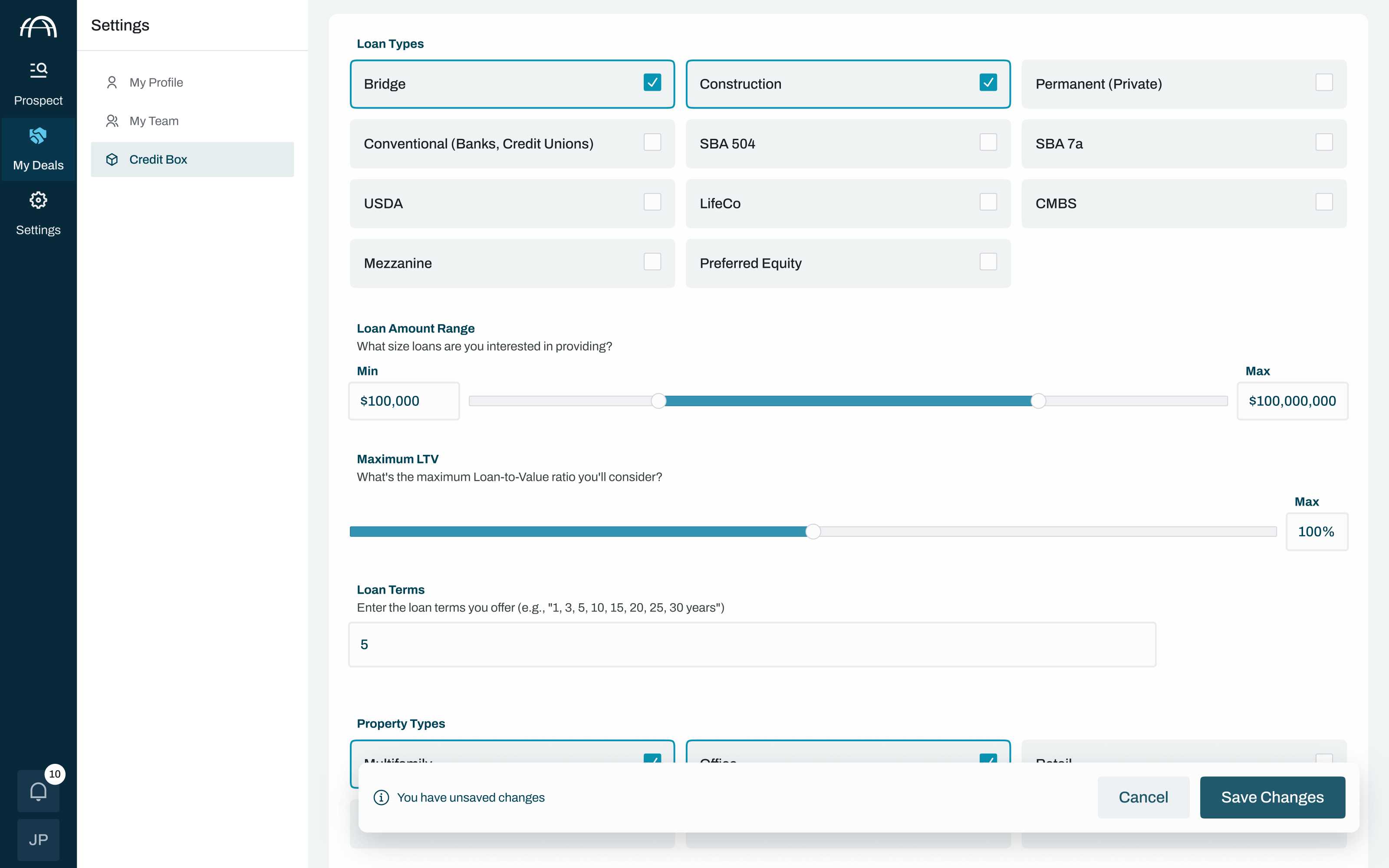Uncheck the Bridge loan type checkbox
Viewport: 1389px width, 868px height.
pyautogui.click(x=652, y=82)
